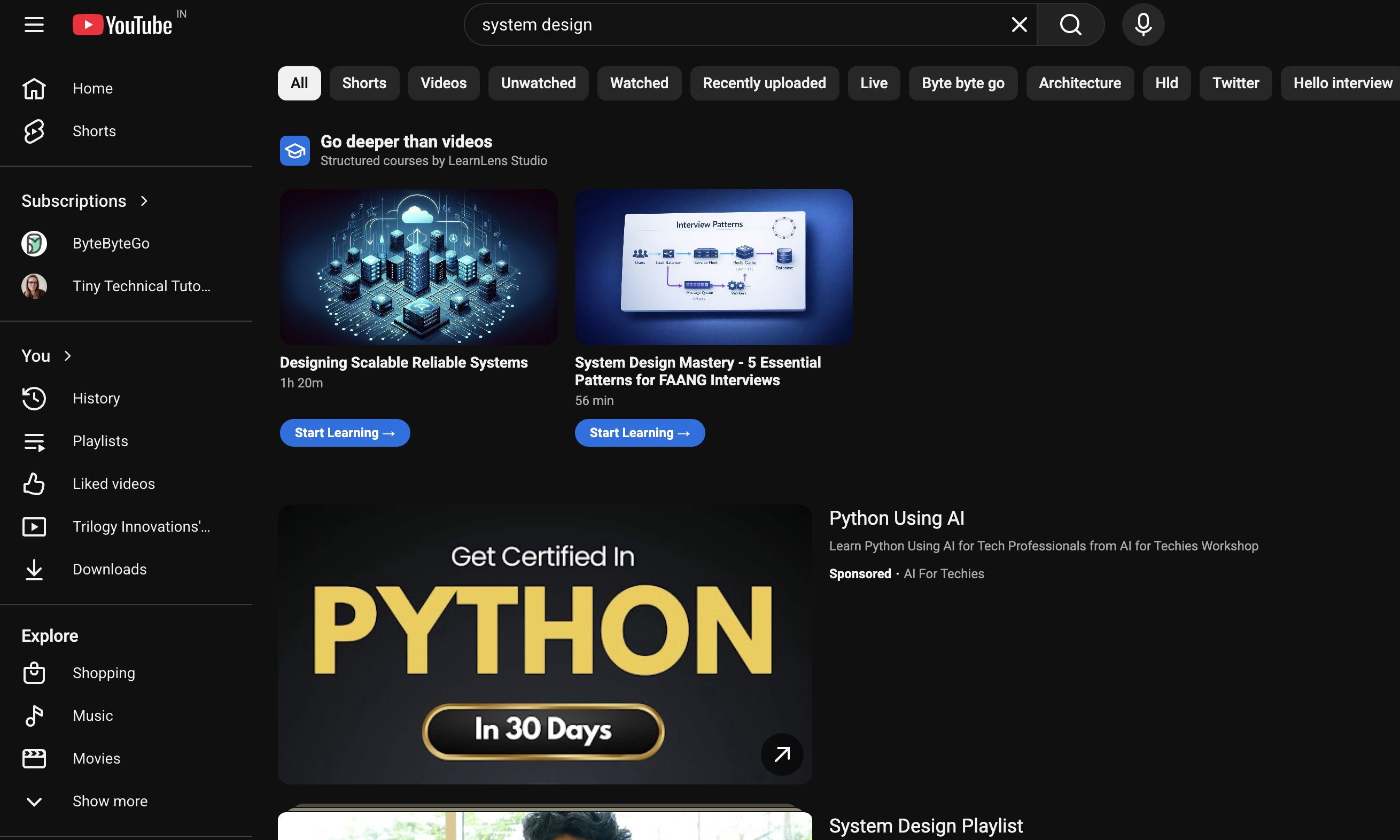Open Liked videos list

coord(113,484)
